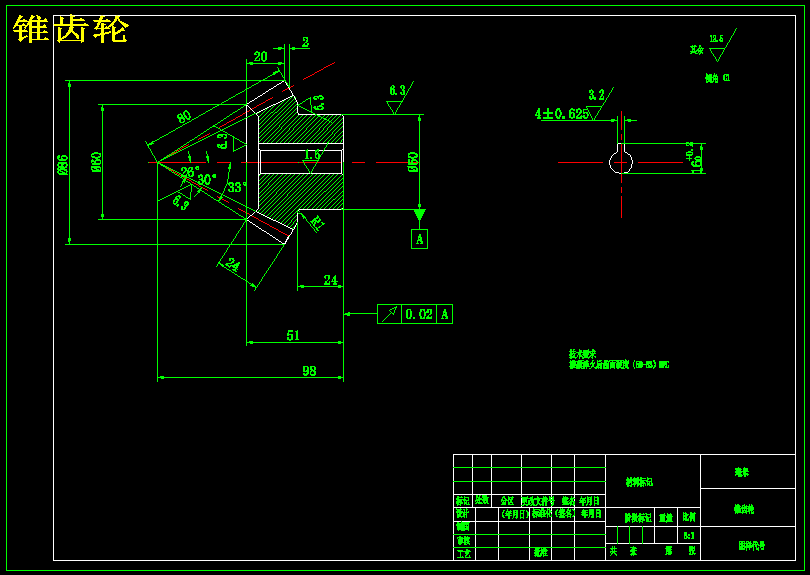
Task: Click the 1.6 roughness value in bore
Action: [x=312, y=155]
